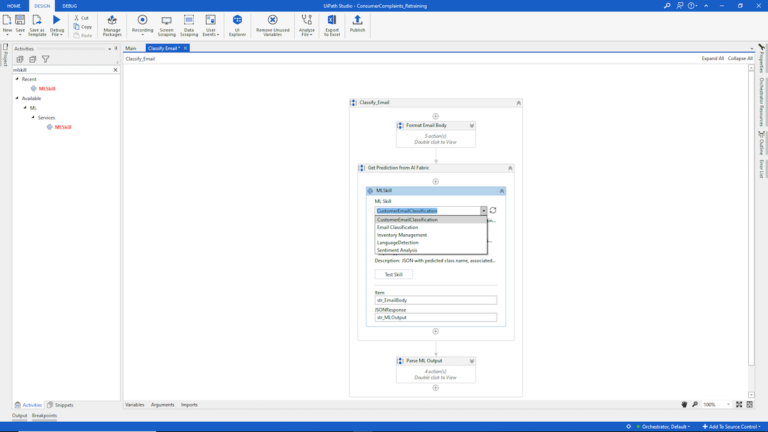Click Expand All link
Screen dimensions: 768x432
(x=712, y=58)
